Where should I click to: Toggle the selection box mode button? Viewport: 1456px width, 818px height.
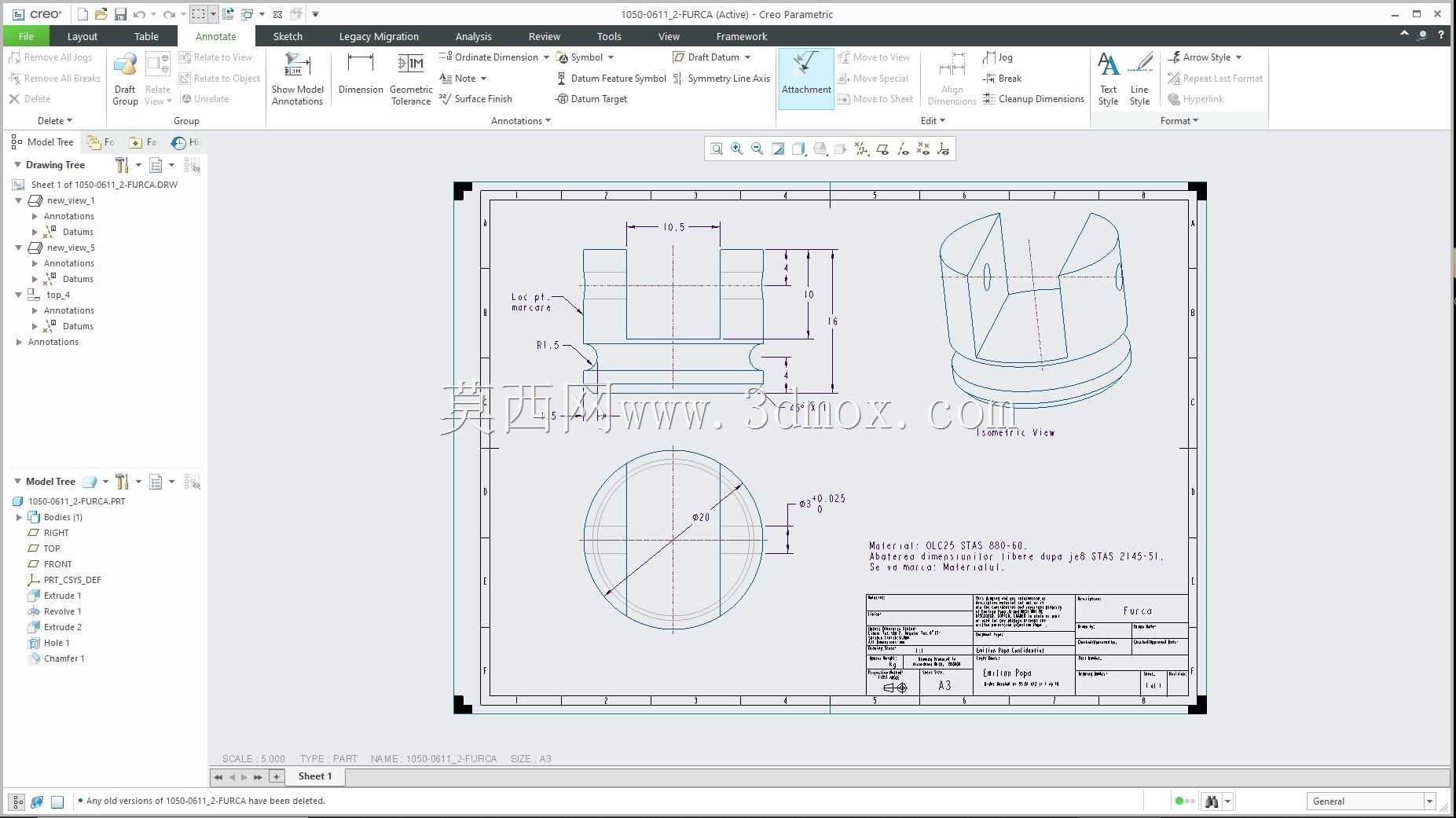(x=199, y=14)
